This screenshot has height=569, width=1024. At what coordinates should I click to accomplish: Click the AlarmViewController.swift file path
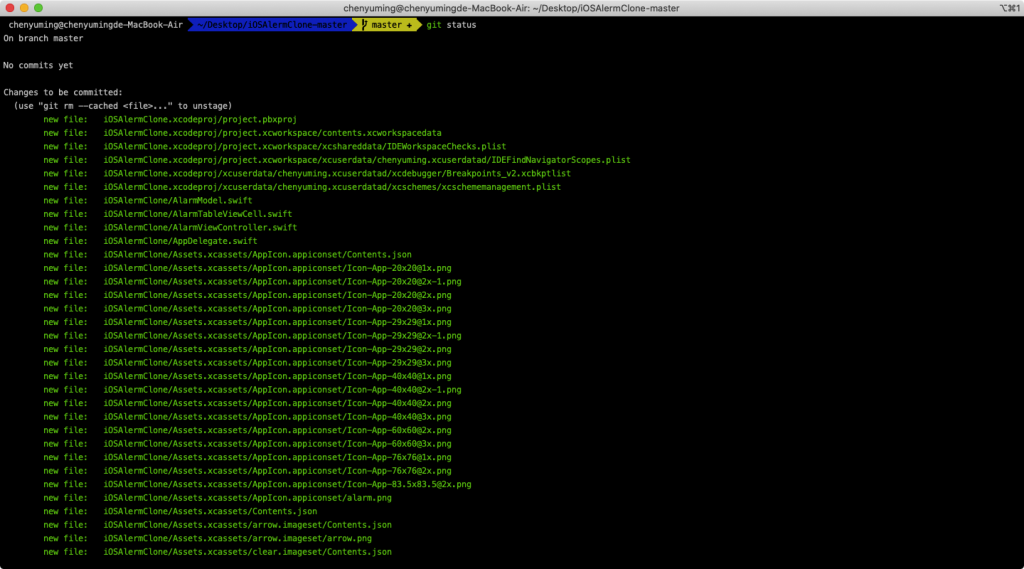click(200, 227)
